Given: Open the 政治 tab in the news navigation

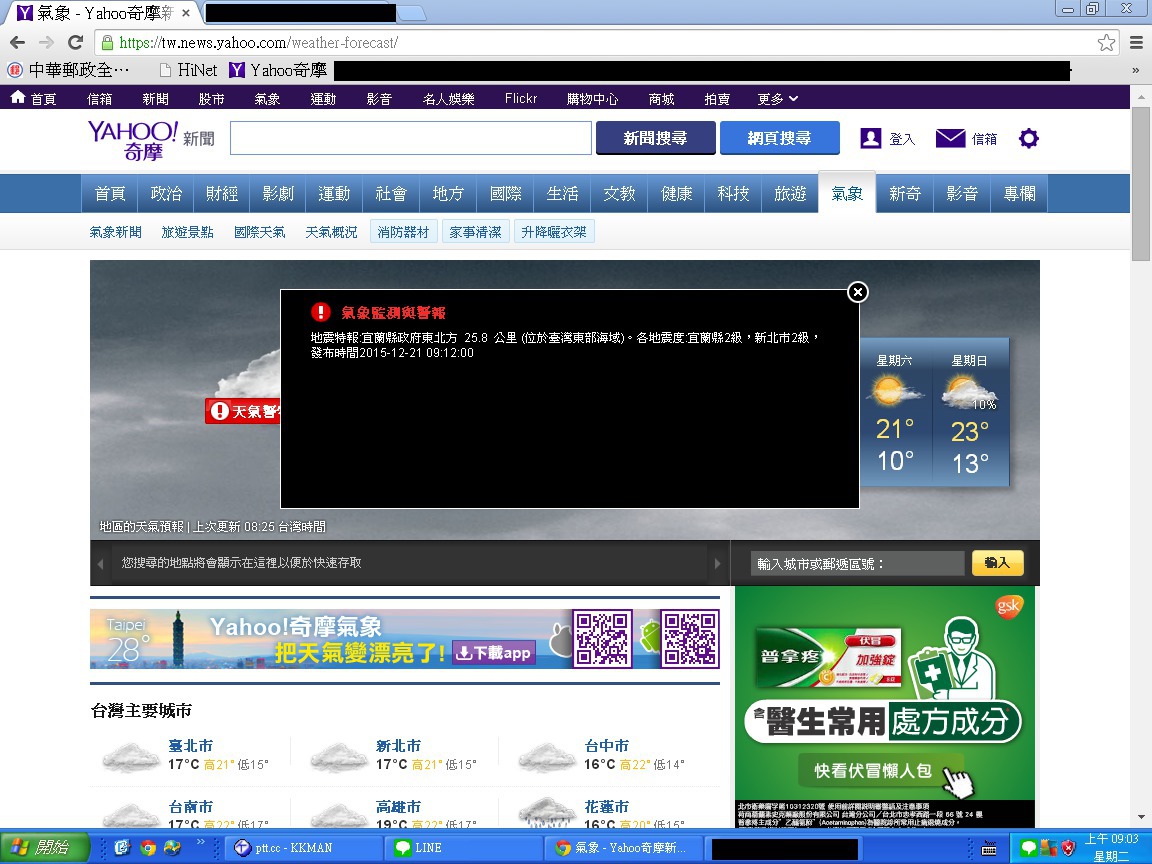Looking at the screenshot, I should click(166, 193).
